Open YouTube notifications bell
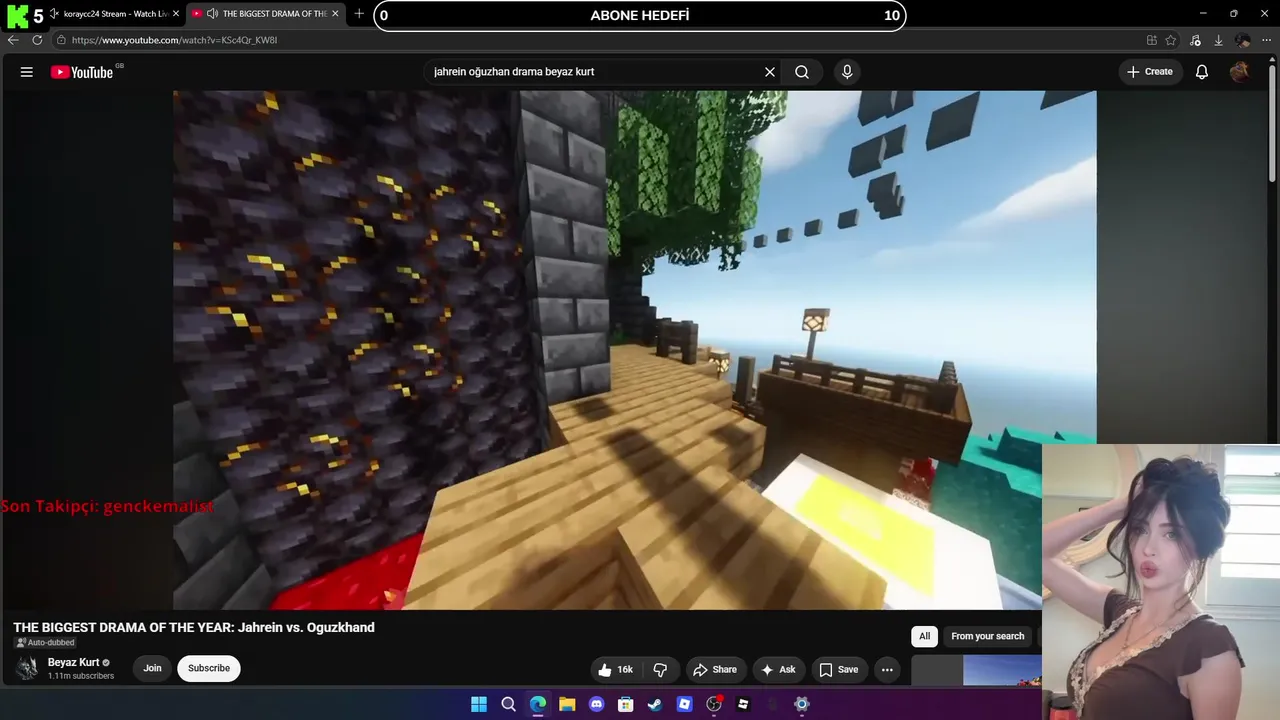This screenshot has height=720, width=1280. (x=1202, y=72)
